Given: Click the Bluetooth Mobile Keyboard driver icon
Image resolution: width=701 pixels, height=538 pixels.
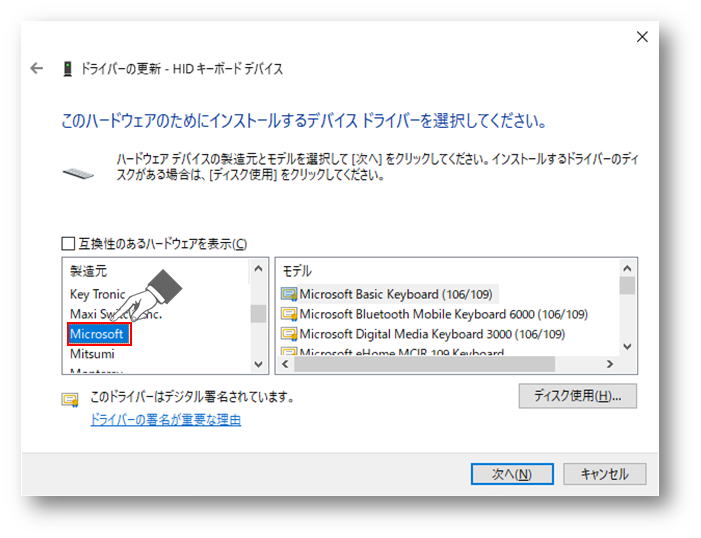Looking at the screenshot, I should point(289,314).
